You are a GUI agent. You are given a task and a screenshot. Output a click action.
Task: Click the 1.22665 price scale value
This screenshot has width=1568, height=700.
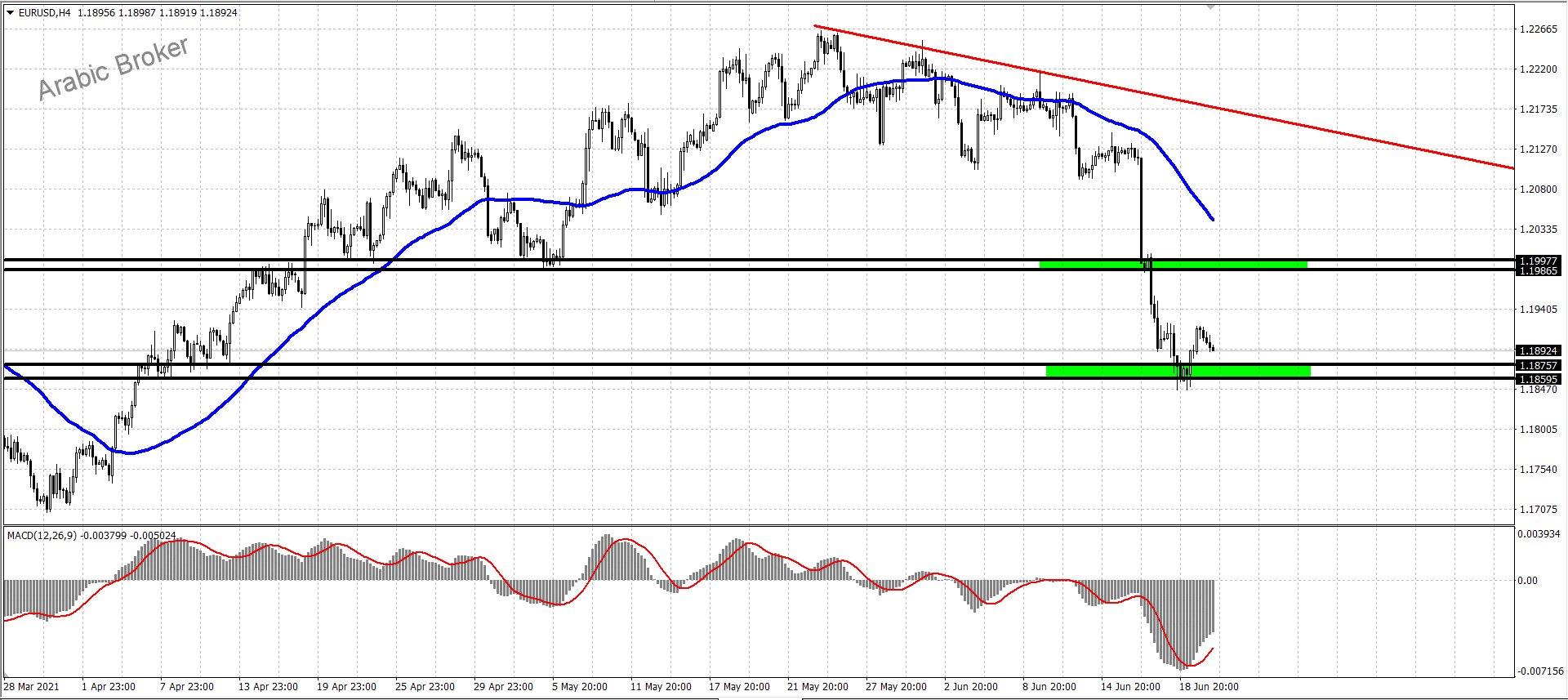tap(1538, 29)
